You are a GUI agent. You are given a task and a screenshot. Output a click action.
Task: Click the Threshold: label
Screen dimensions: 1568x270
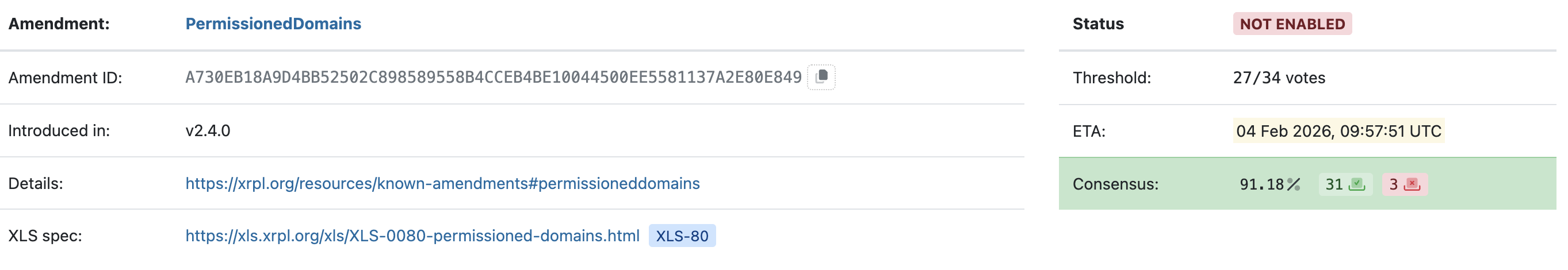(x=1111, y=78)
